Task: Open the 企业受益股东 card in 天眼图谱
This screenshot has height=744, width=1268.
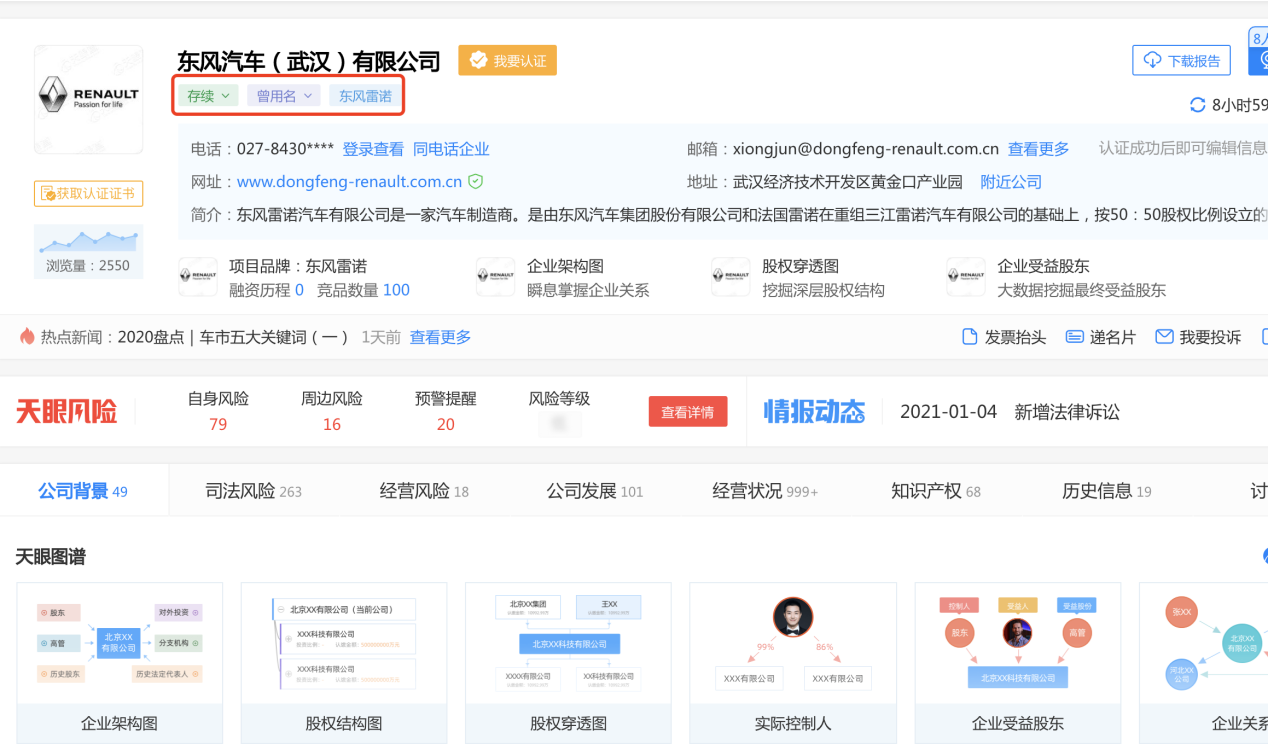Action: coord(1017,663)
